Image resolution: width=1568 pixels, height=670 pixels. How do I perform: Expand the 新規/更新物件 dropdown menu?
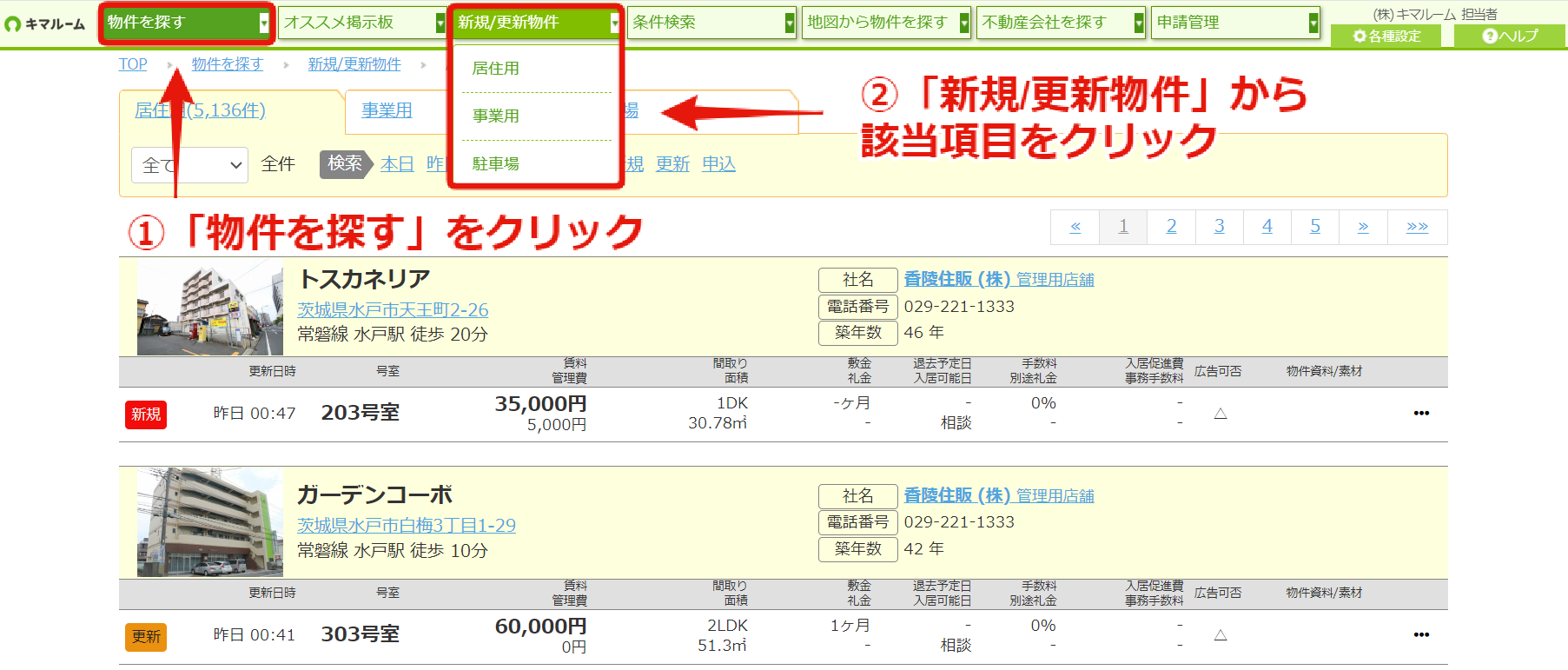[614, 23]
